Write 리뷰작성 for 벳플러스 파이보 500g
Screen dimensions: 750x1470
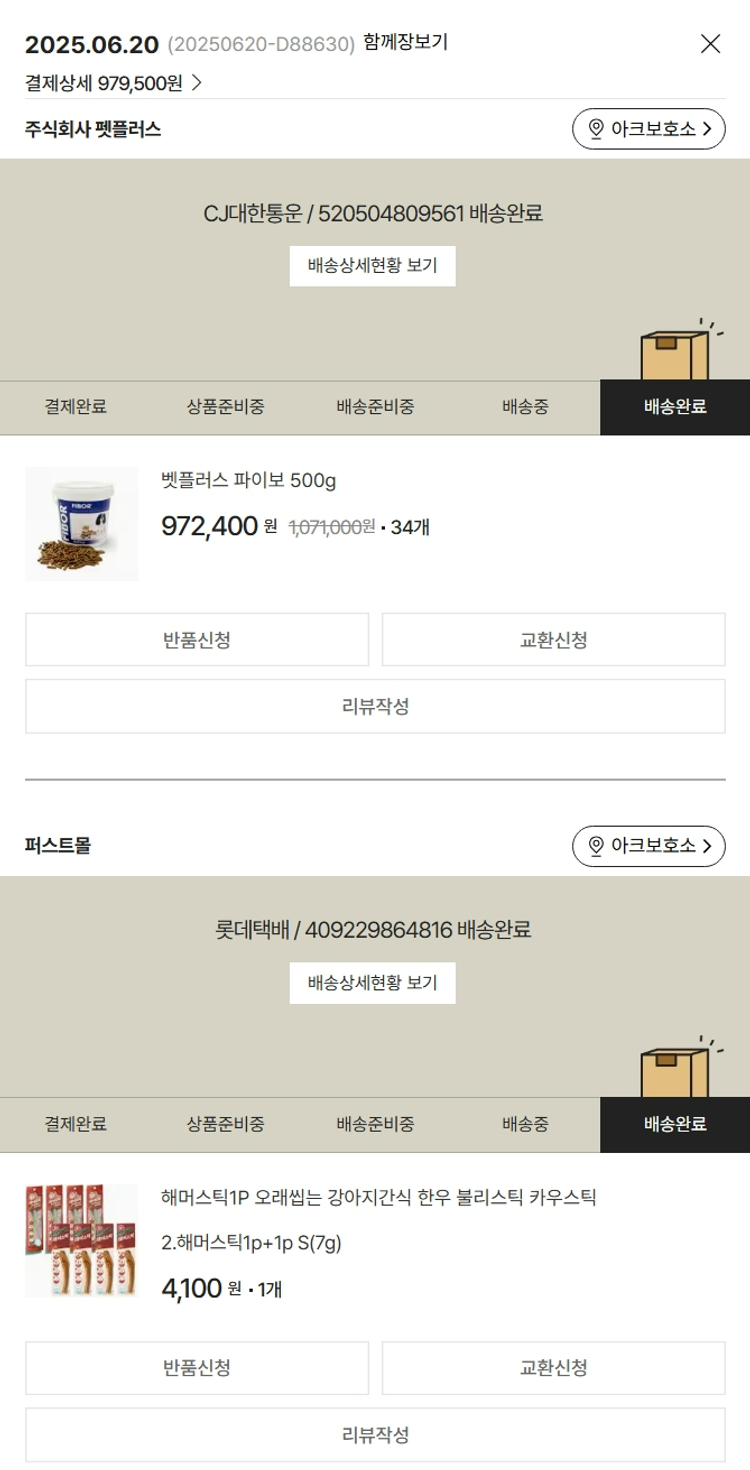(x=375, y=706)
